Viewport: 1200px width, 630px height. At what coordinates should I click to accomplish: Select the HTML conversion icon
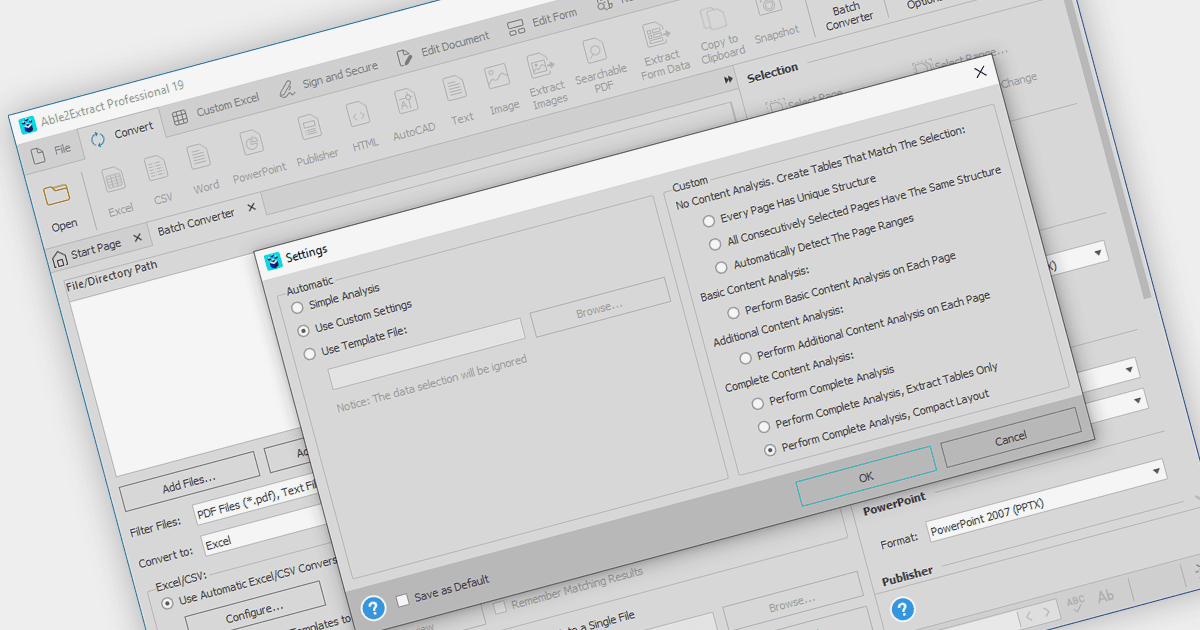pyautogui.click(x=358, y=116)
